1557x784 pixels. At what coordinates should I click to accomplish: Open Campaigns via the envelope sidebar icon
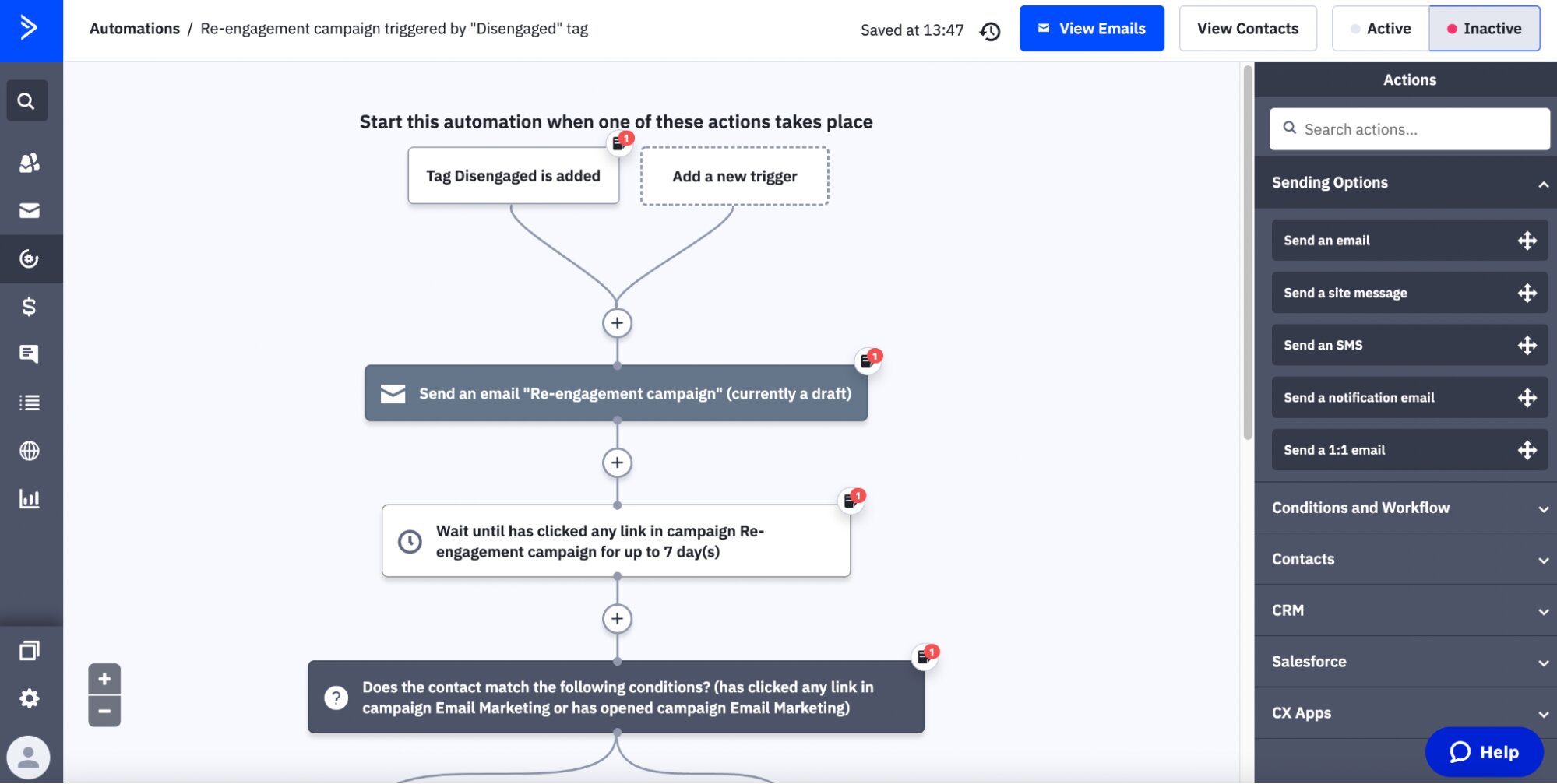28,210
